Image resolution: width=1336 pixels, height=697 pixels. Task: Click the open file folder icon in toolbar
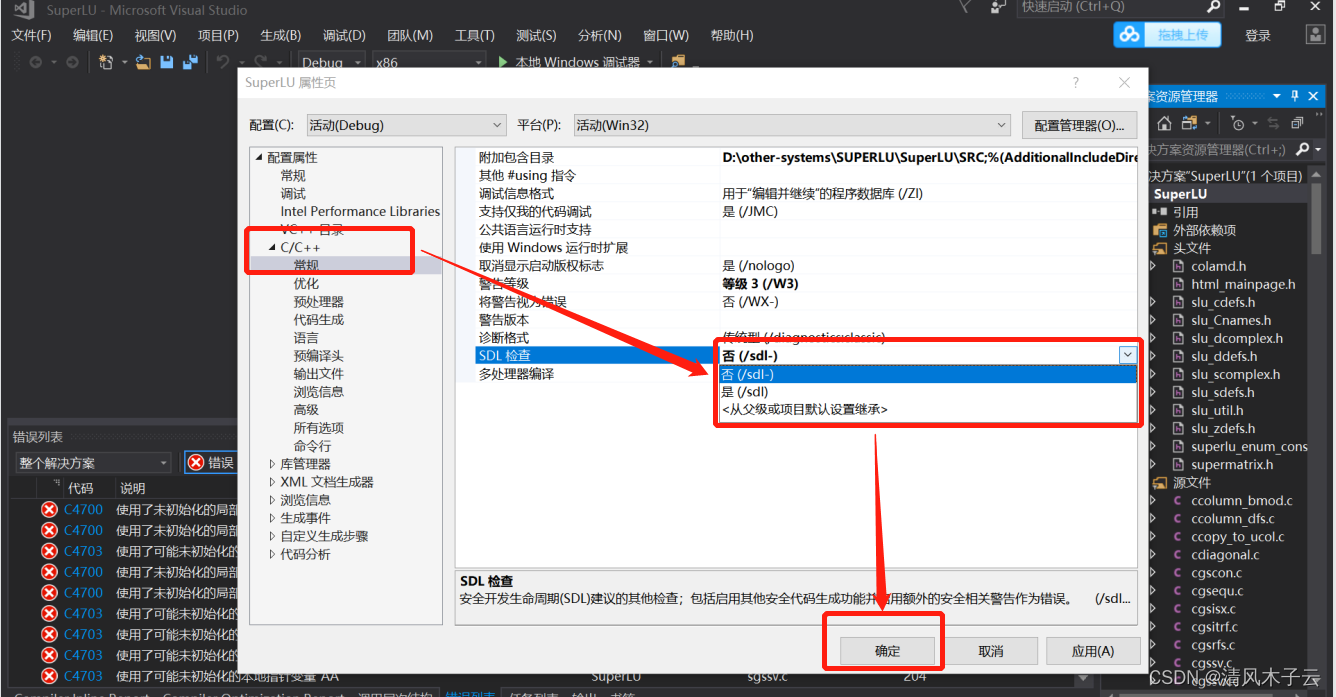click(x=144, y=62)
